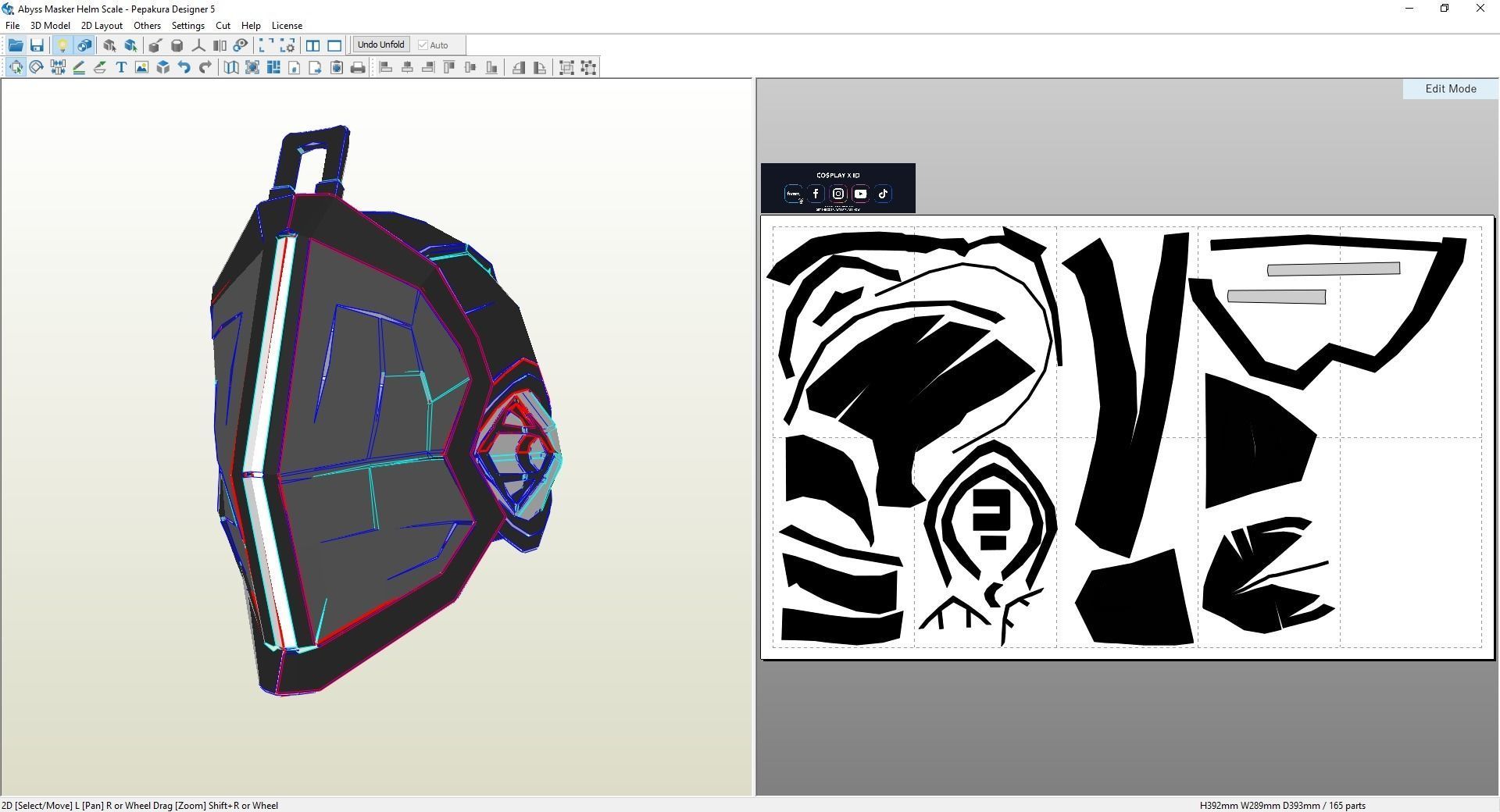Click the 3D cube object icon
1500x812 pixels.
(x=162, y=68)
